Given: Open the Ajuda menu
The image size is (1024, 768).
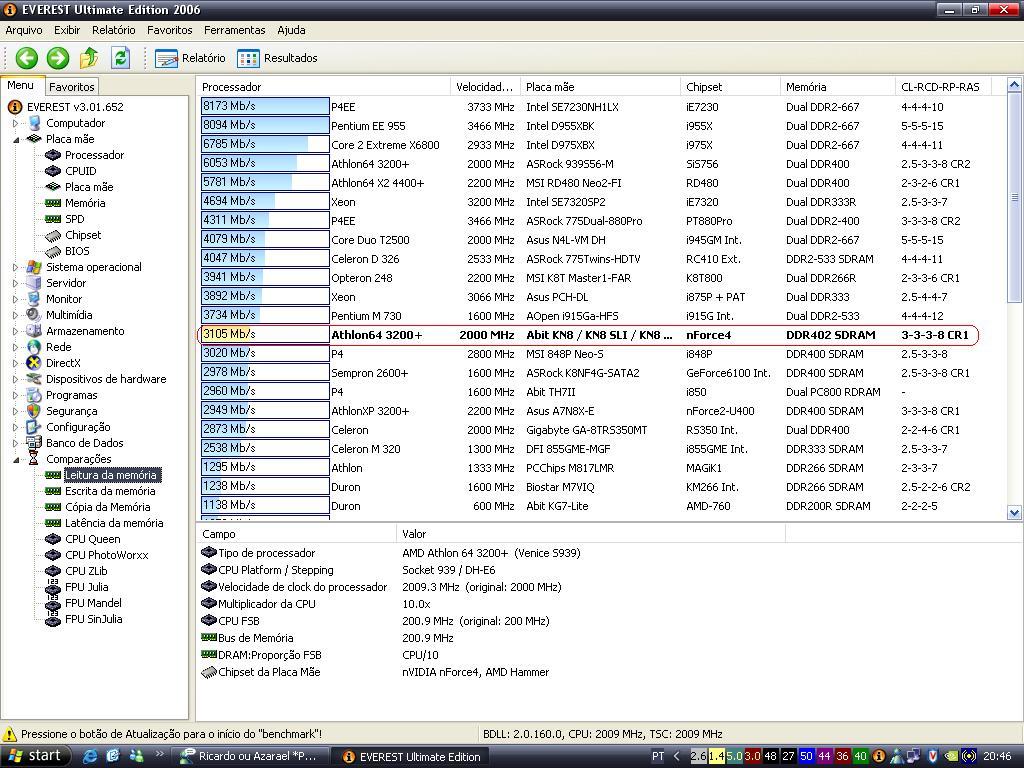Looking at the screenshot, I should 291,30.
